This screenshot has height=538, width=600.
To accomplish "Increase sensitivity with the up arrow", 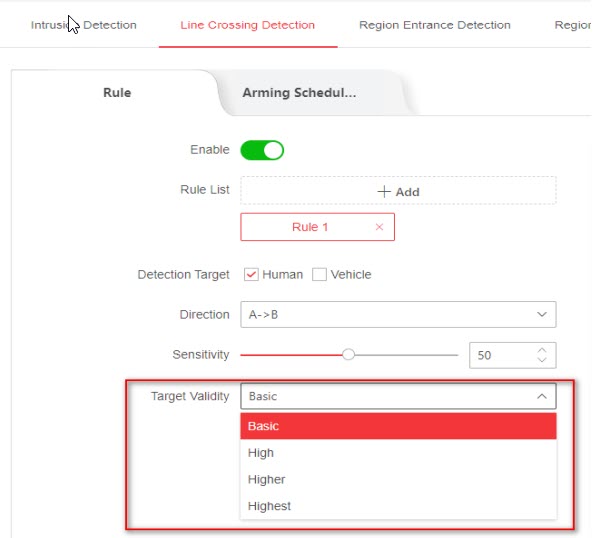I will point(542,349).
